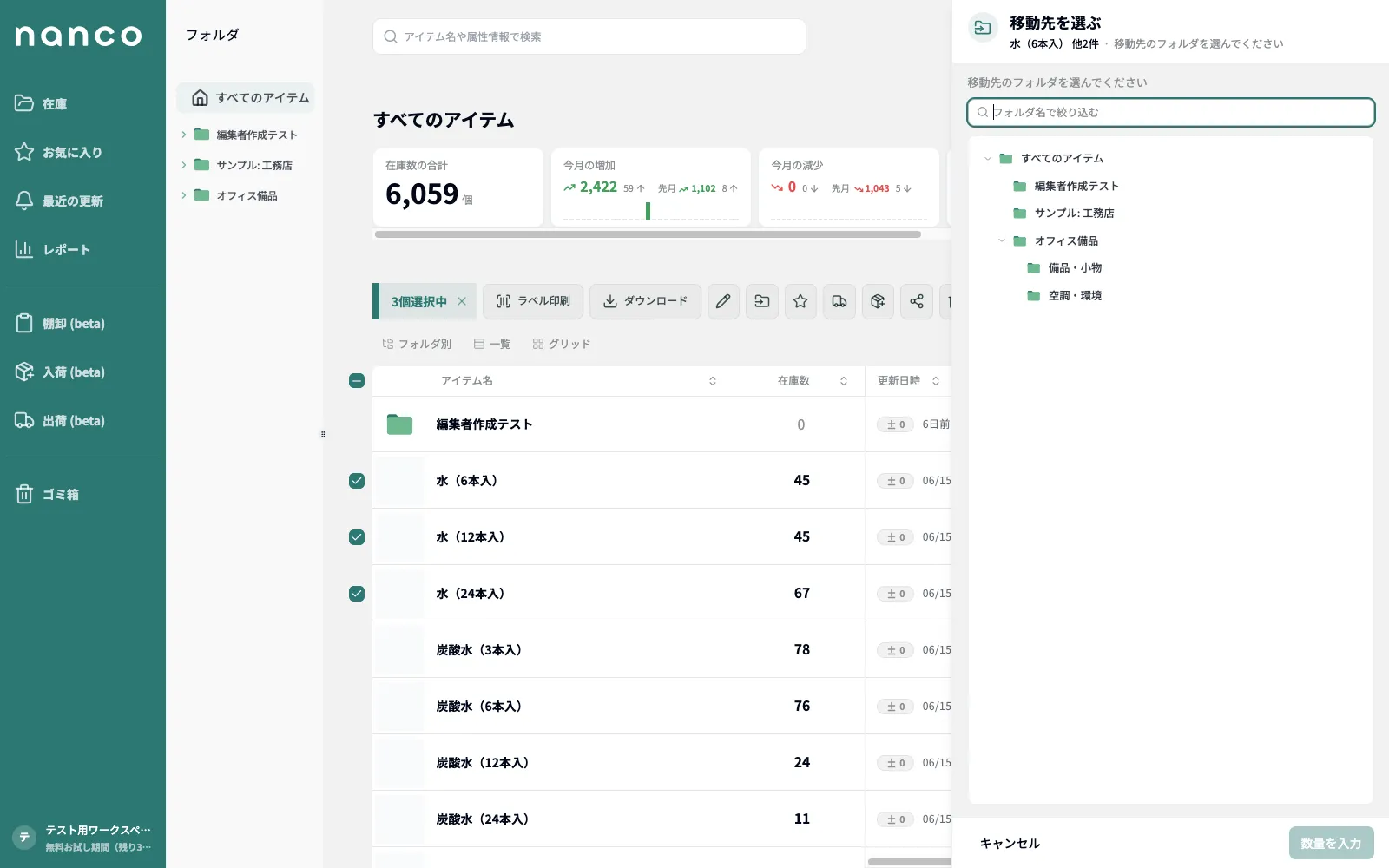This screenshot has width=1389, height=868.
Task: Click the home icon beside すべてのアイテム
Action: coord(200,97)
